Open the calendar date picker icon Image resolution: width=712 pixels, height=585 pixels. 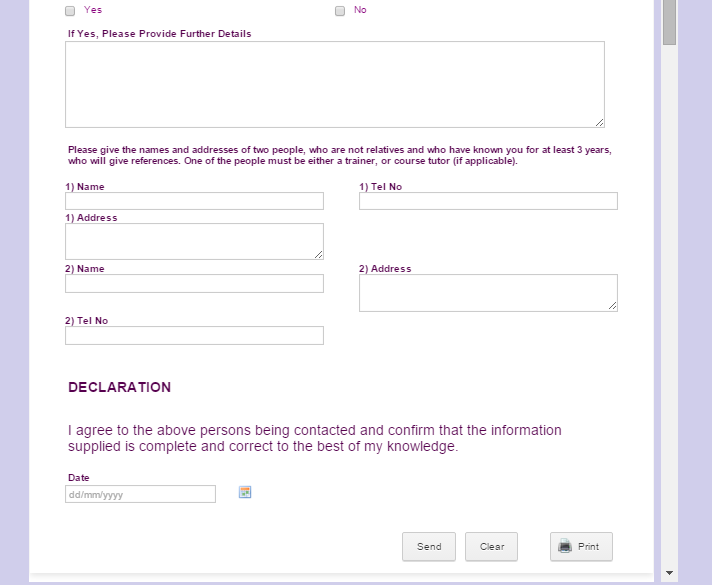(245, 492)
